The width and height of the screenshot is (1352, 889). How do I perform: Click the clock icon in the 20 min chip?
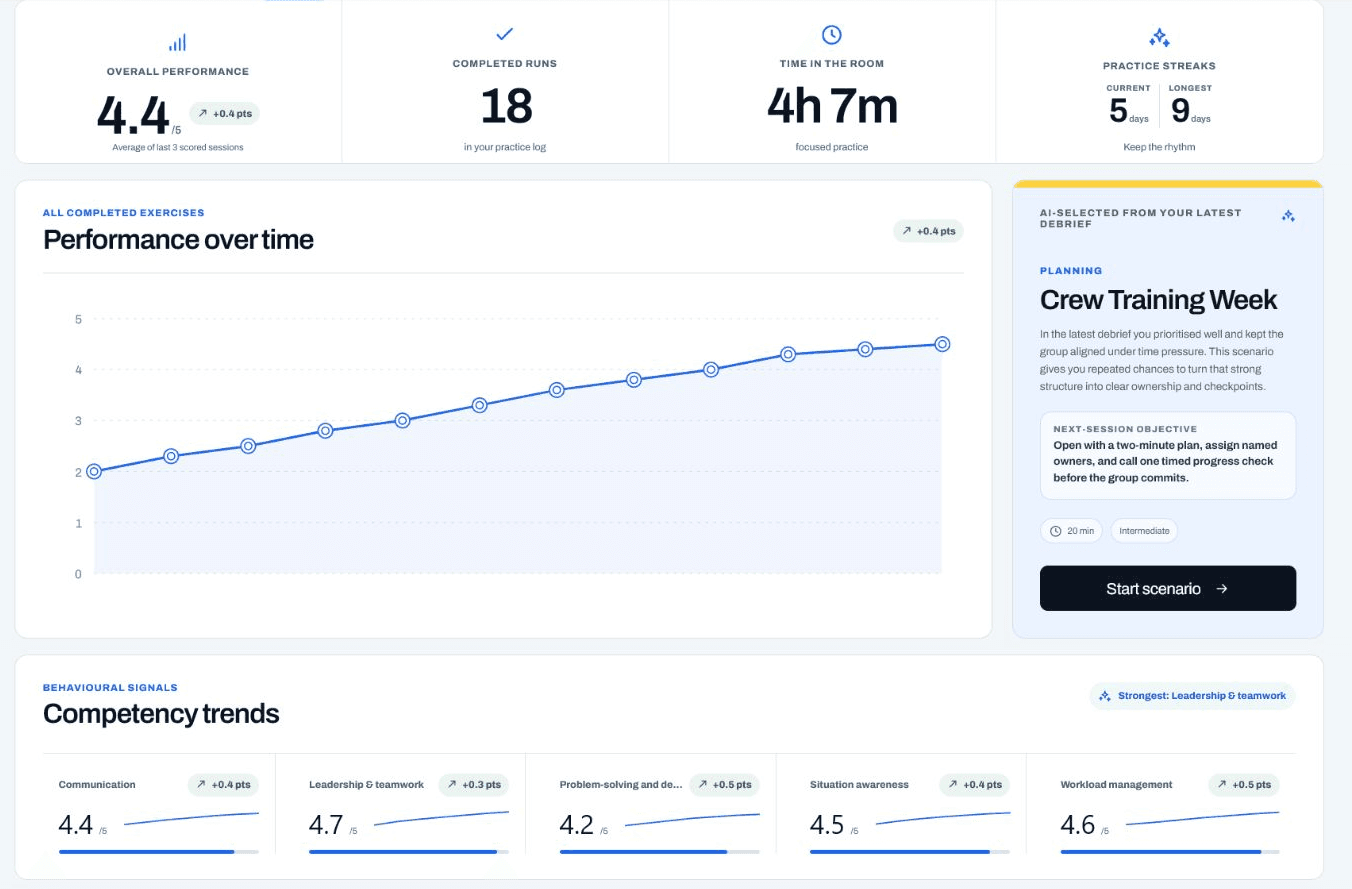[1056, 531]
